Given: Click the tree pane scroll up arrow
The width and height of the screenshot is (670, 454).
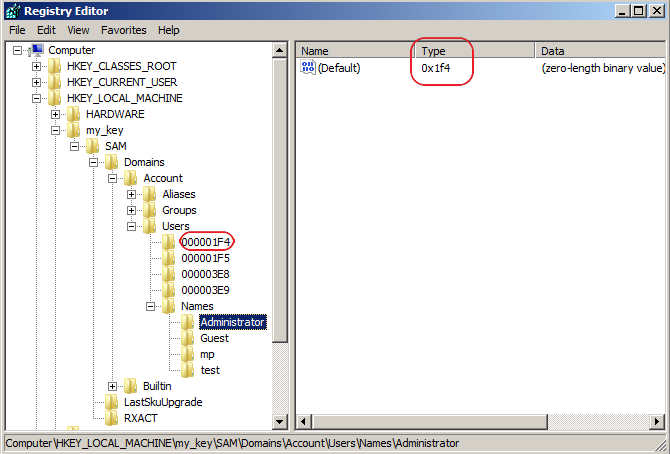Looking at the screenshot, I should coord(280,51).
